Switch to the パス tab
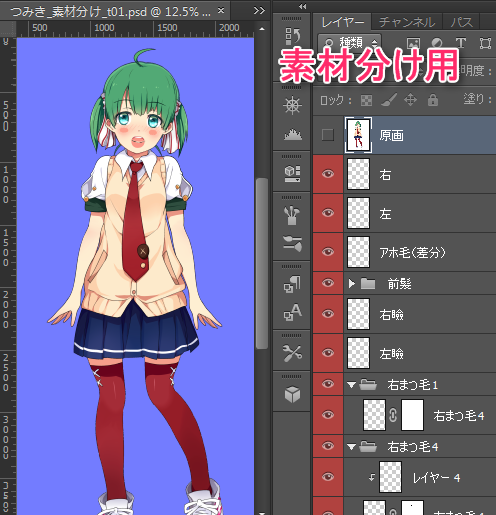This screenshot has height=515, width=496. [x=462, y=22]
